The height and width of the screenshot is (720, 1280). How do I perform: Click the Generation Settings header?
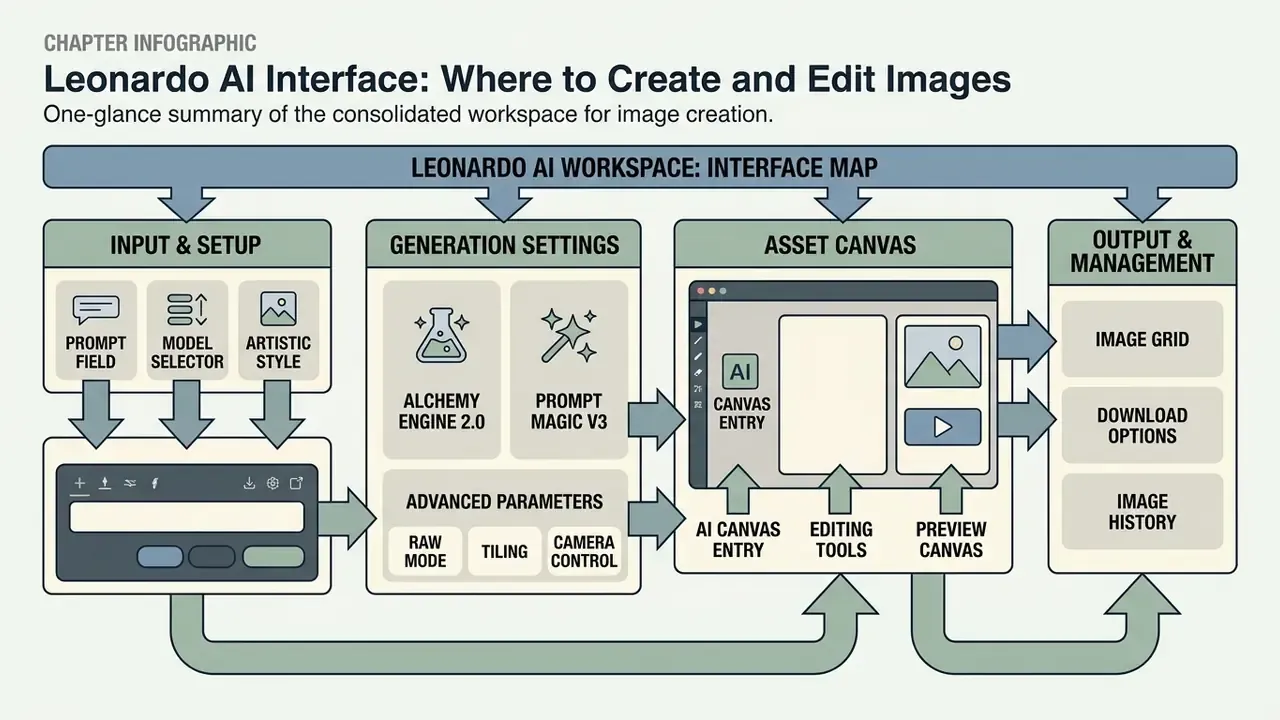504,244
